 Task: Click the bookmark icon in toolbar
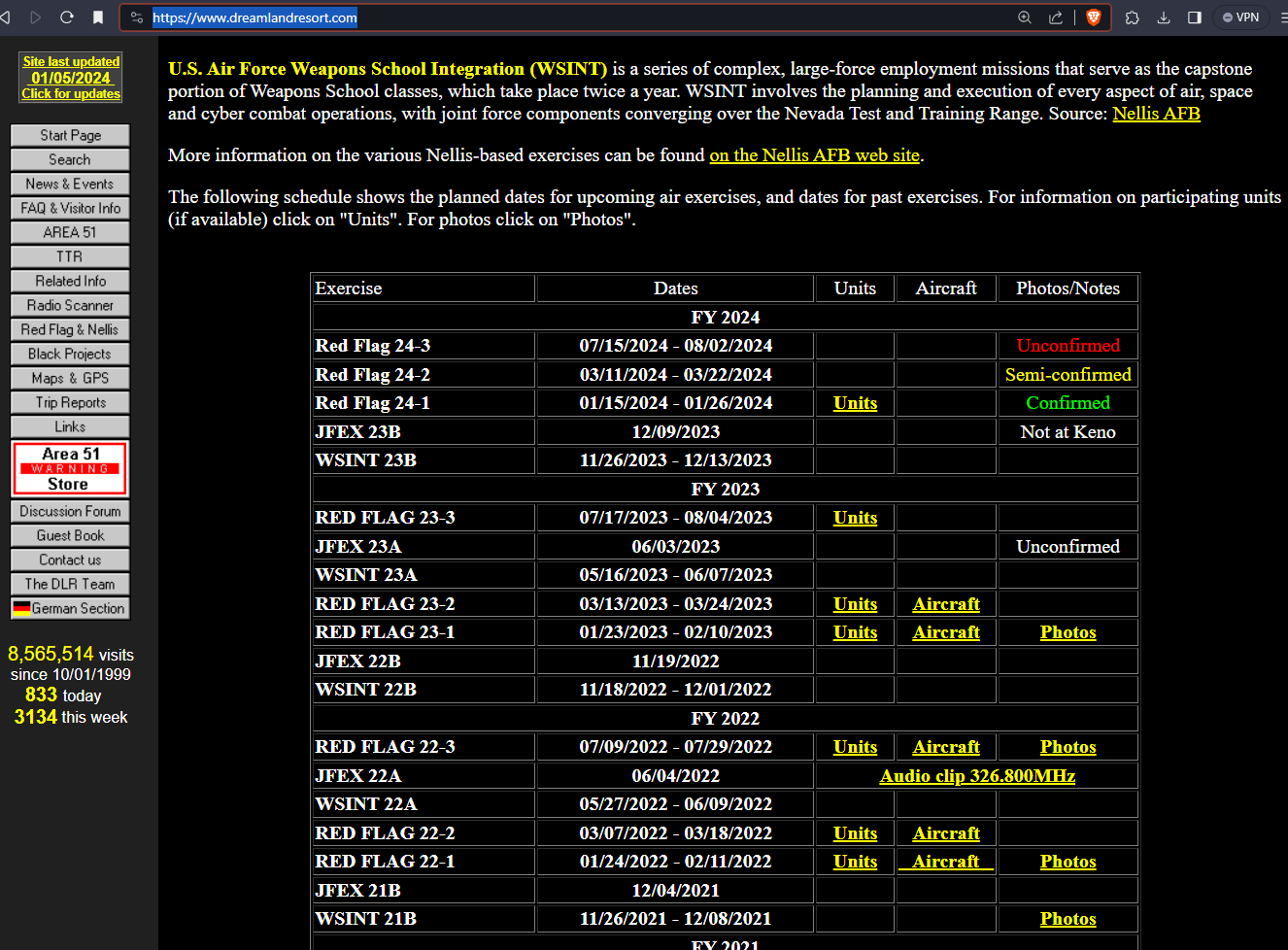pyautogui.click(x=98, y=17)
